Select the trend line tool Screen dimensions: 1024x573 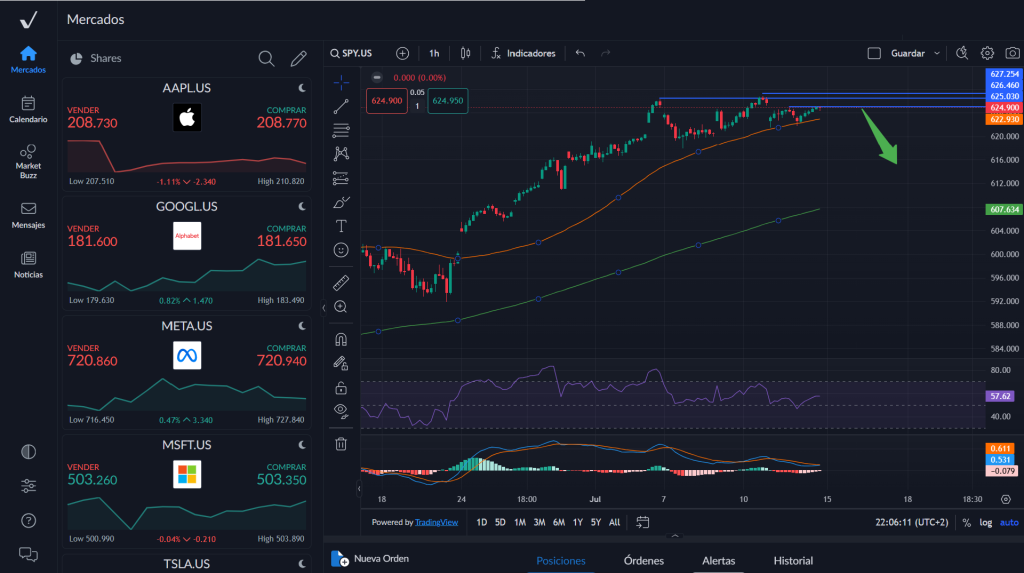[341, 106]
